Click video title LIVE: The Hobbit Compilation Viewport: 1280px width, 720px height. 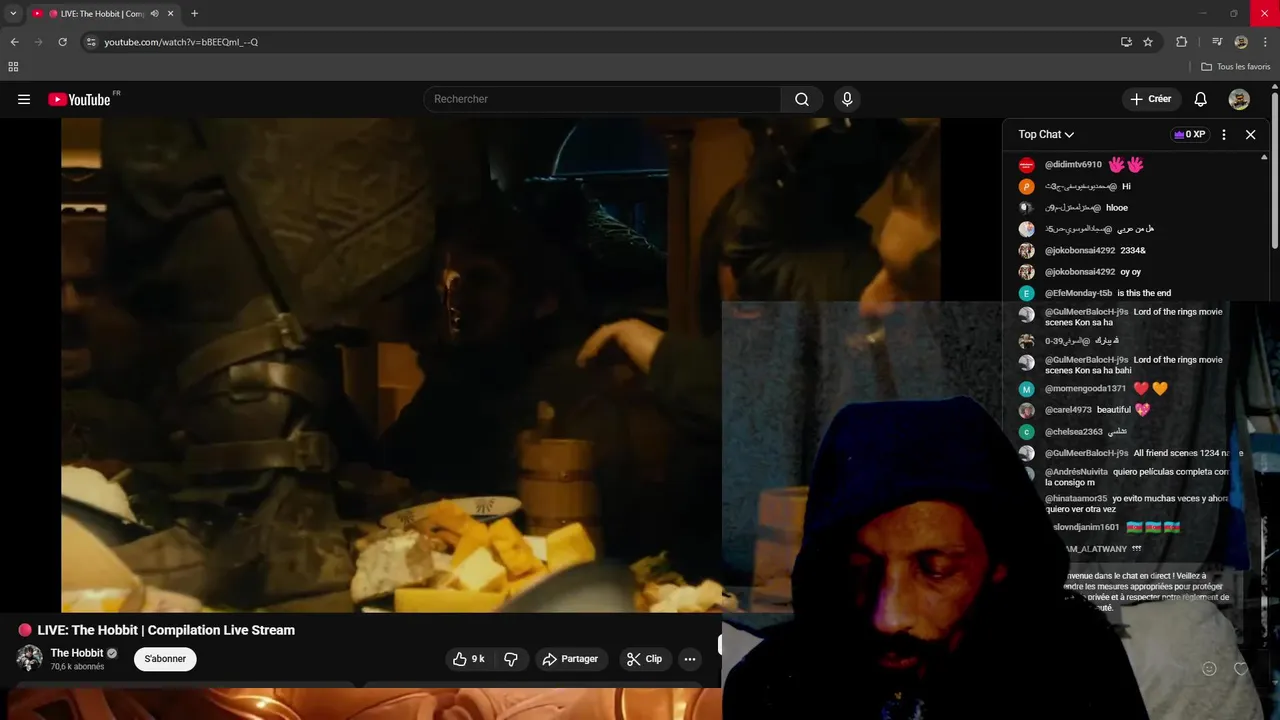click(166, 630)
